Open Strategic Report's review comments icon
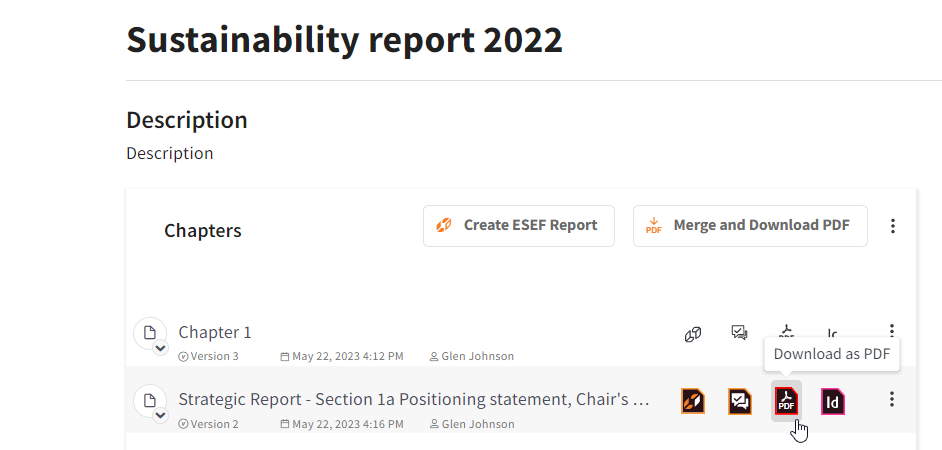Screen dimensions: 942x450 (740, 401)
